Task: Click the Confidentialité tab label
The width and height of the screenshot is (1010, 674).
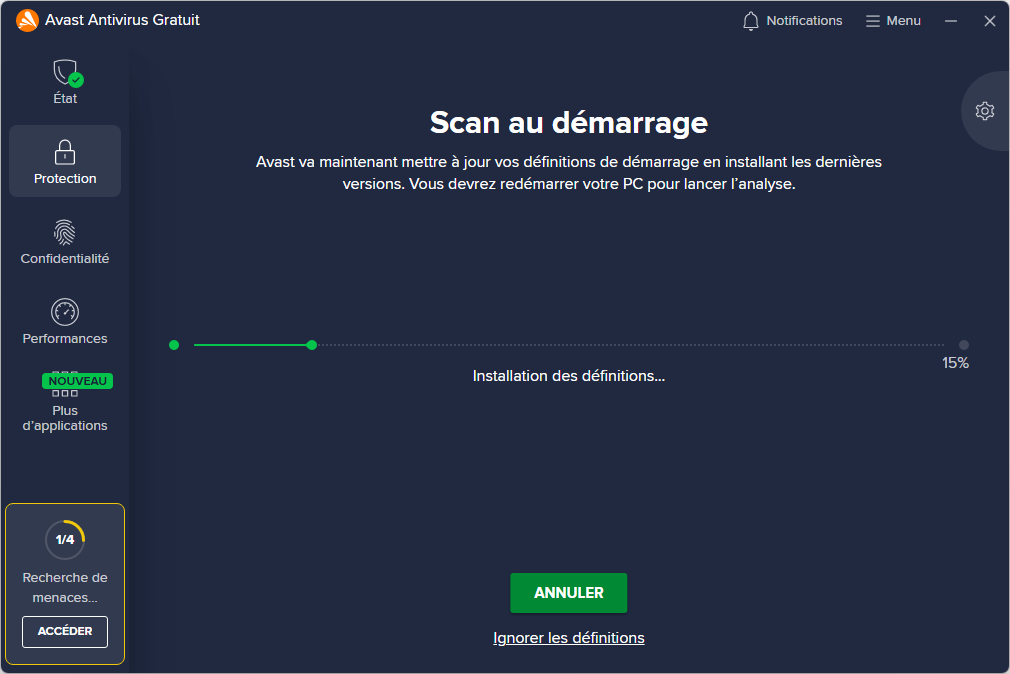Action: [64, 258]
